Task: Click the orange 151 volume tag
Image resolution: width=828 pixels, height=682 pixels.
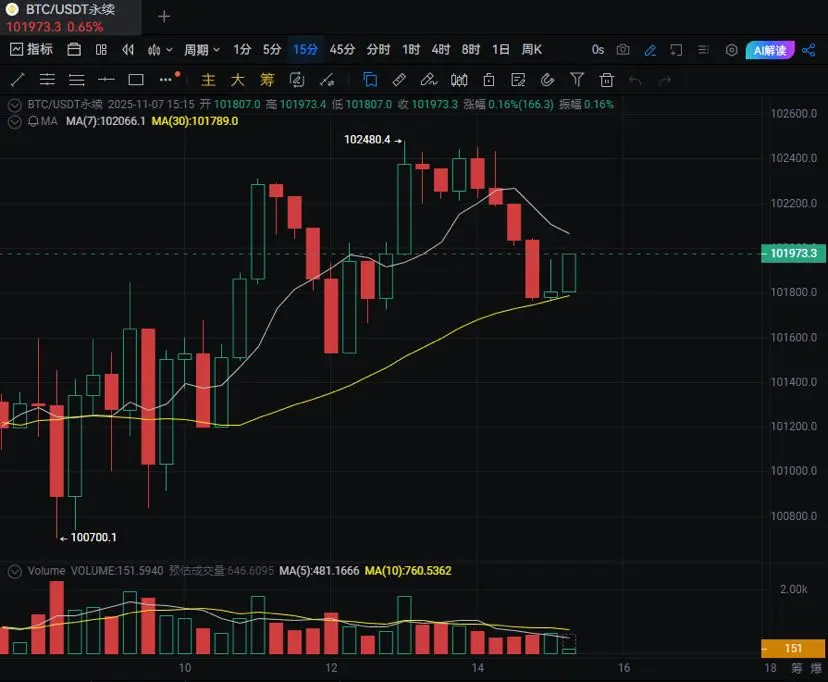Action: click(x=793, y=648)
